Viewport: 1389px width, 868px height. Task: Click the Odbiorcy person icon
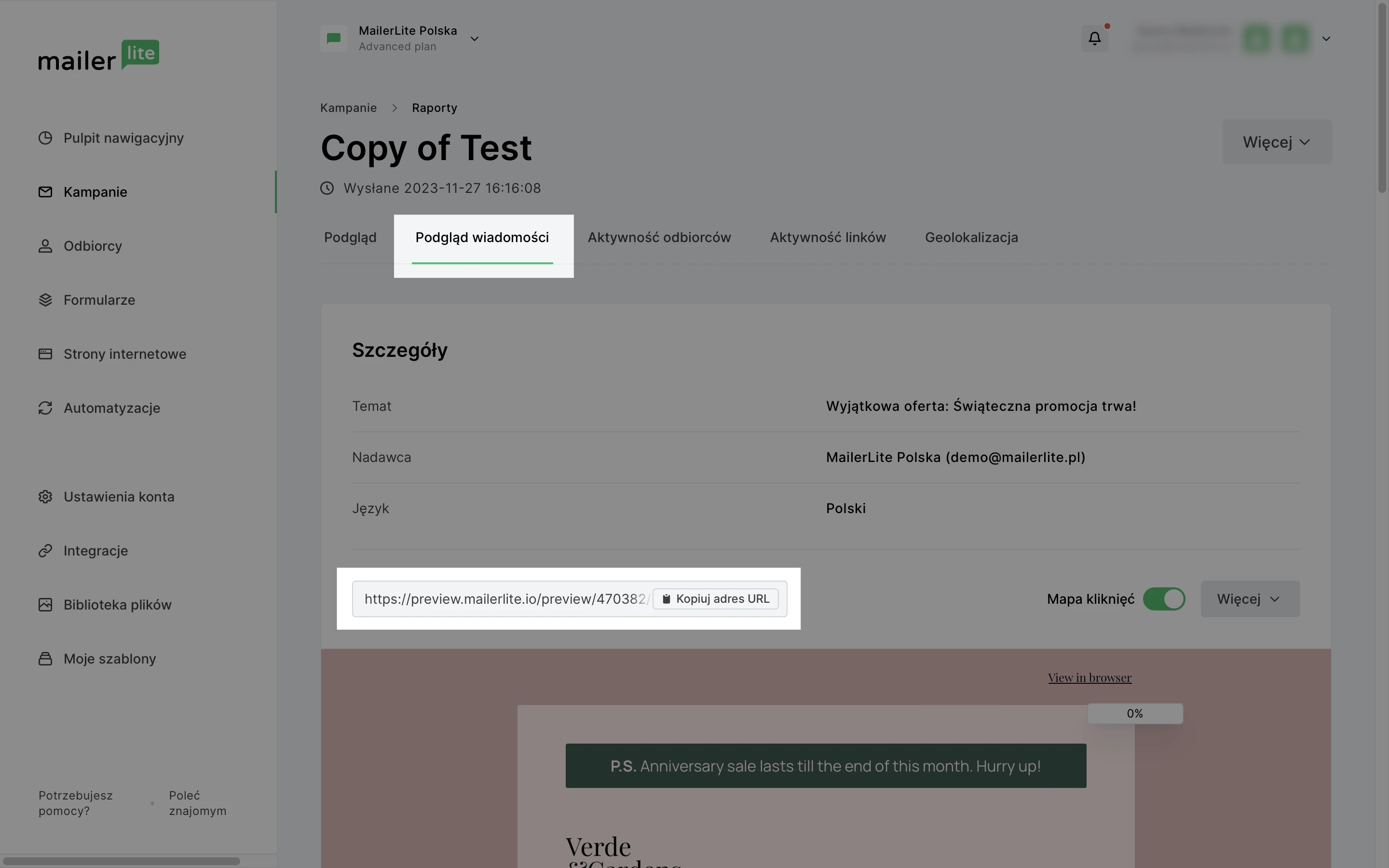click(x=45, y=246)
